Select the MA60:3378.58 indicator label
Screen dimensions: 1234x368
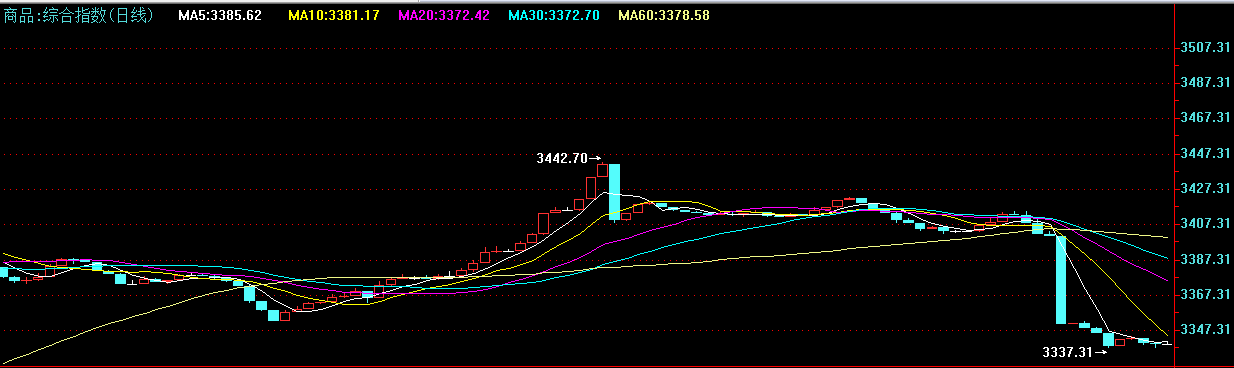[664, 16]
